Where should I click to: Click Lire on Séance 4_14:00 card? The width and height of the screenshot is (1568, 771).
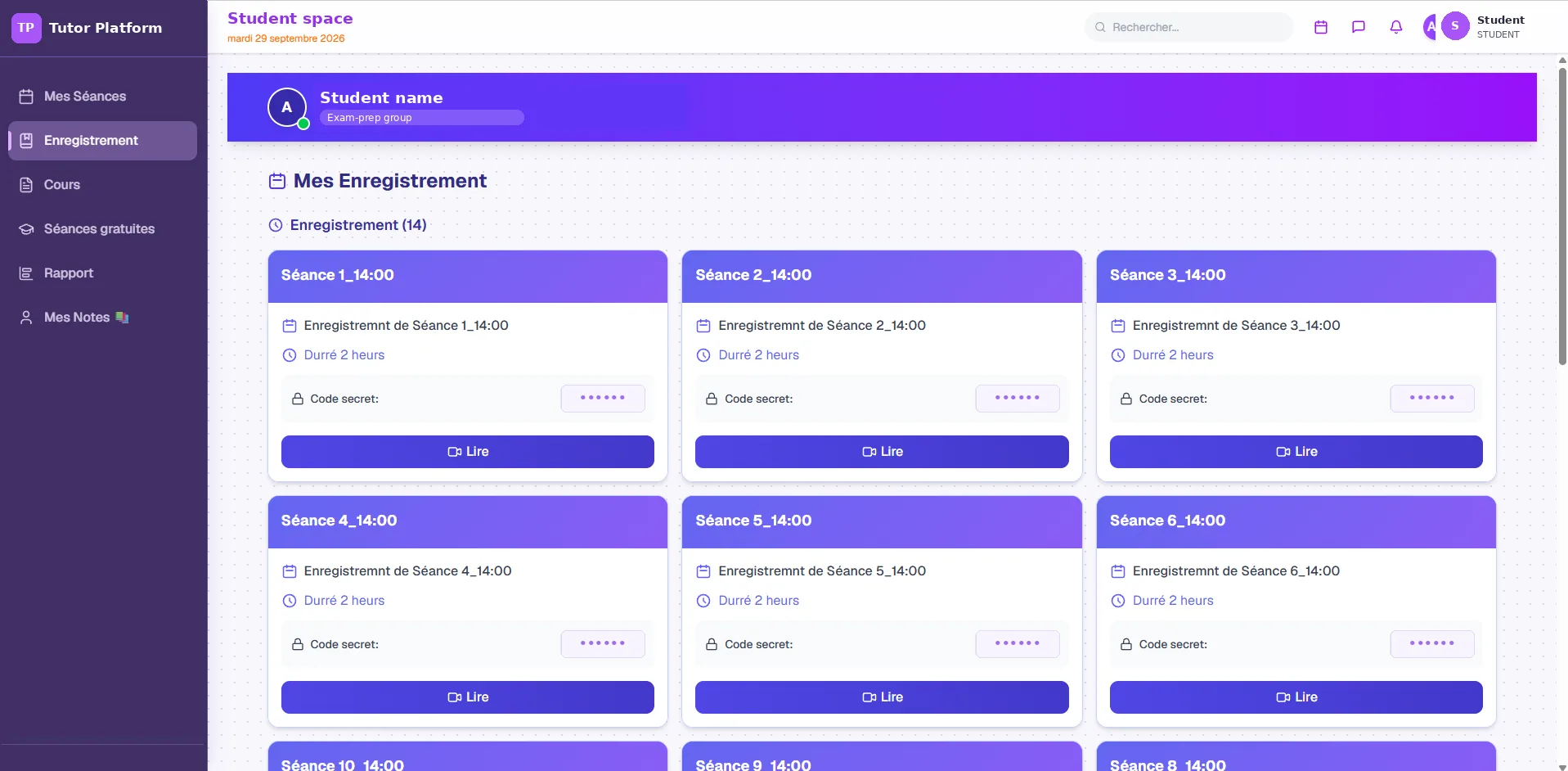point(468,697)
